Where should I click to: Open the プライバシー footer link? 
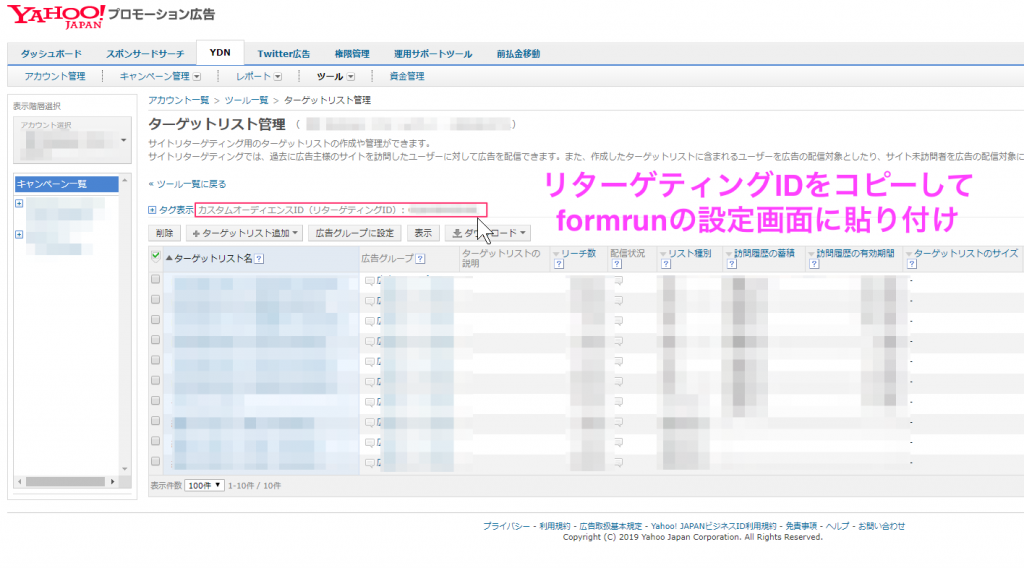506,526
